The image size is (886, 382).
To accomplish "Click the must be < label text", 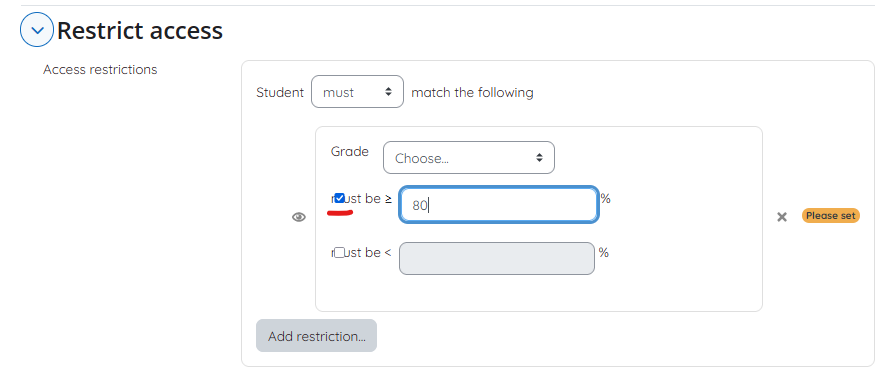I will coord(361,253).
